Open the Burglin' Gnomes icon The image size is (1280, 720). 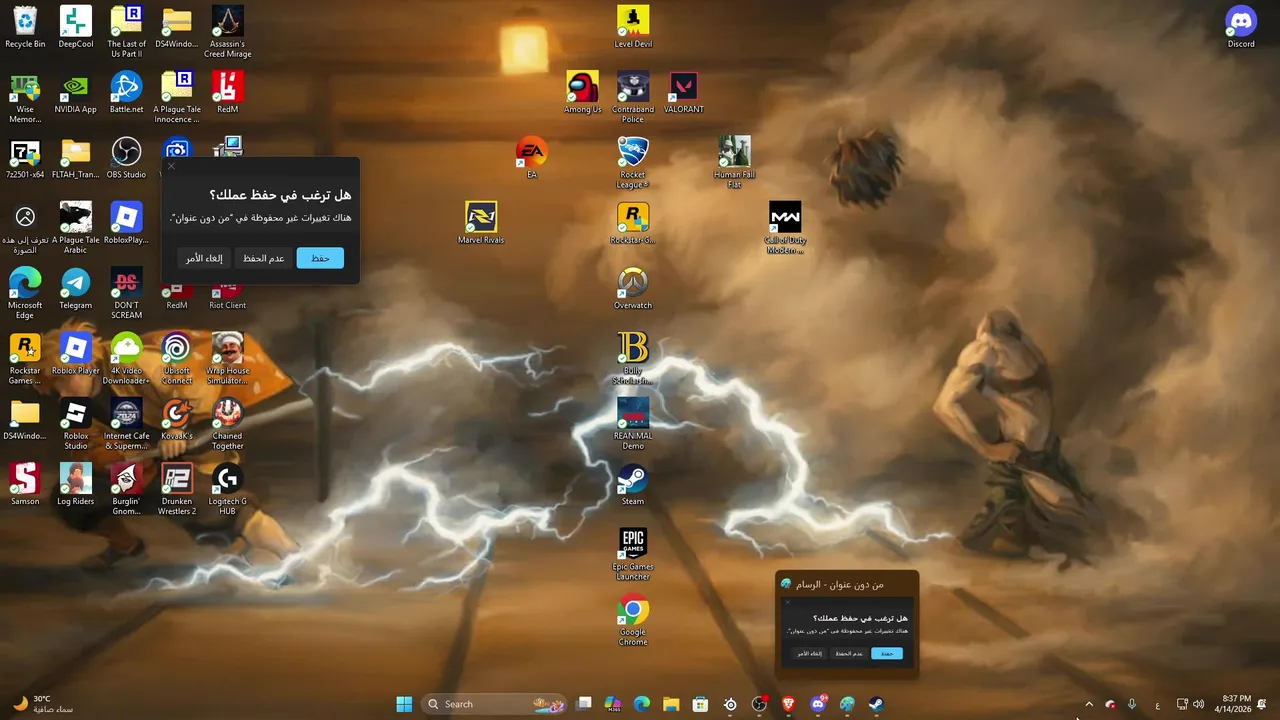coord(127,490)
